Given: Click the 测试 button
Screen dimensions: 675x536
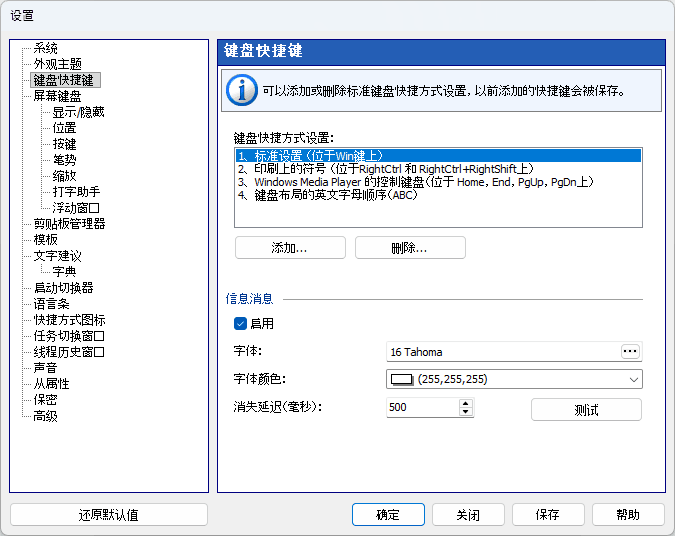Looking at the screenshot, I should pyautogui.click(x=586, y=410).
